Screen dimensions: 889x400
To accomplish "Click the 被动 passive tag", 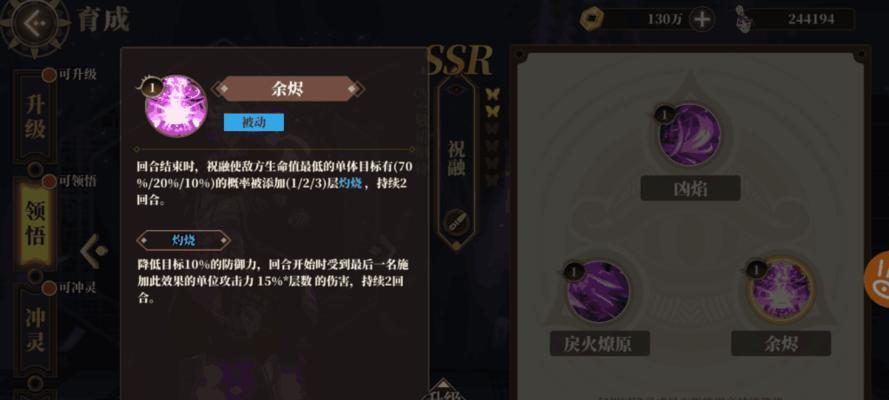I will 253,122.
